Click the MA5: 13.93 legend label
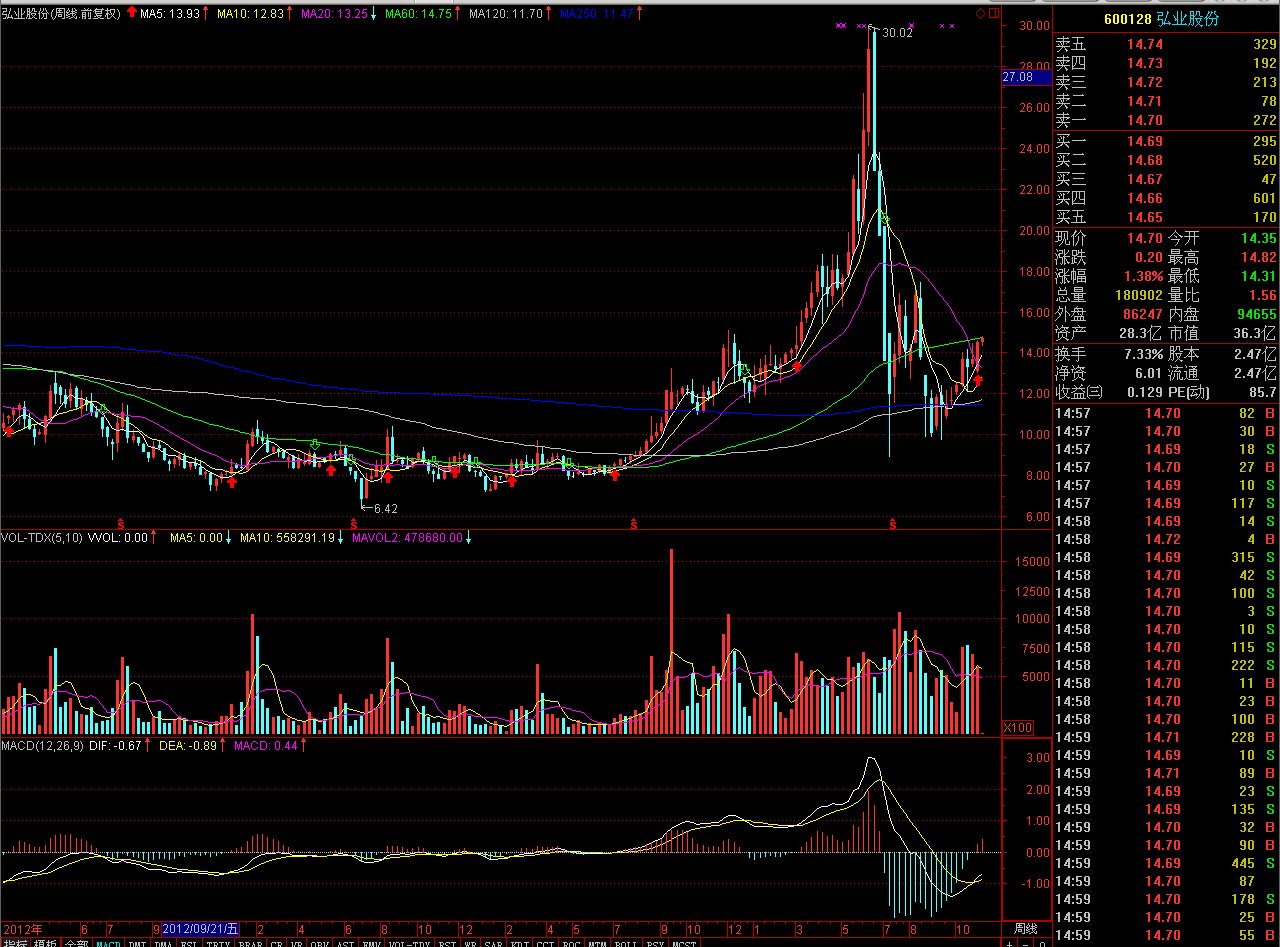Viewport: 1280px width, 947px height. point(170,14)
